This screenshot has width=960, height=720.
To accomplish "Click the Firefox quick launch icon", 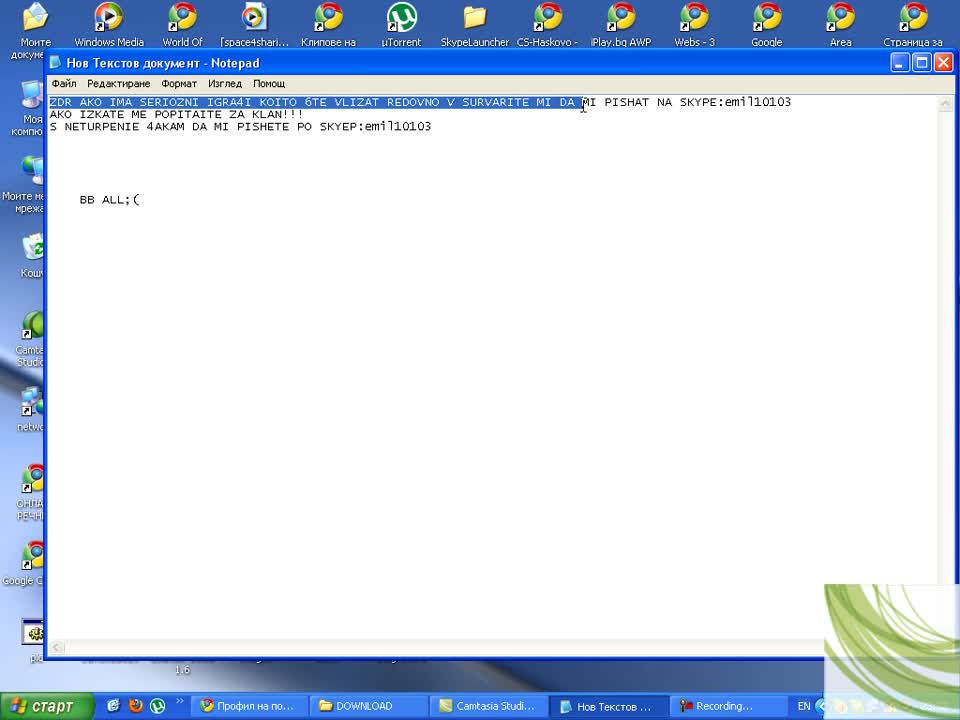I will pyautogui.click(x=135, y=705).
